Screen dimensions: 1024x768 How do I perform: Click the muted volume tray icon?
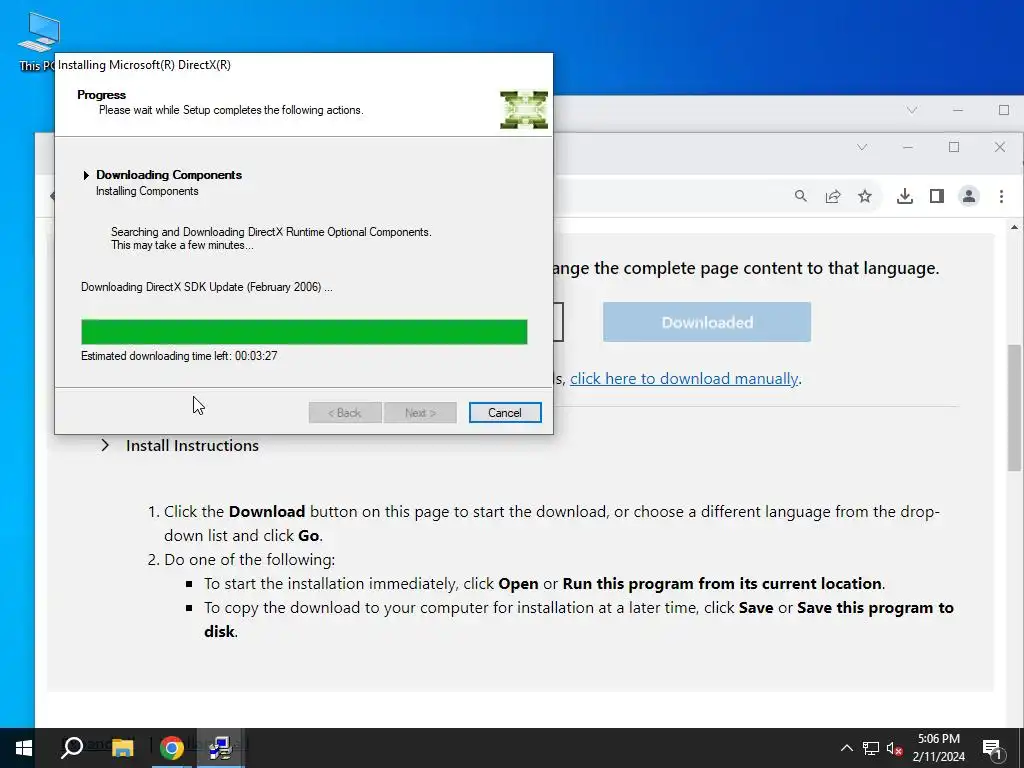(x=895, y=748)
